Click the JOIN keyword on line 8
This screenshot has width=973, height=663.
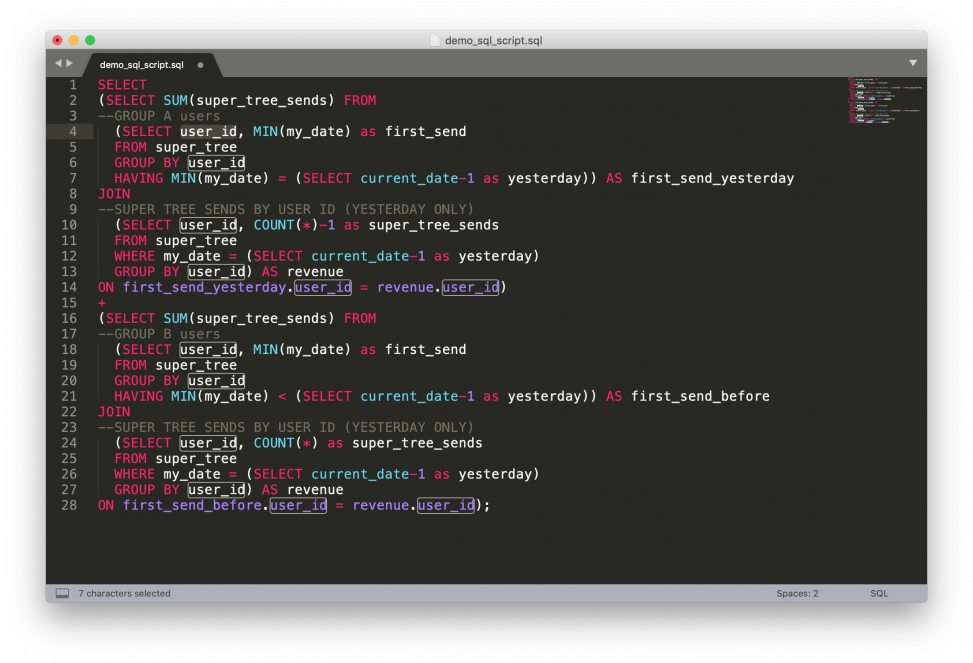tap(112, 193)
